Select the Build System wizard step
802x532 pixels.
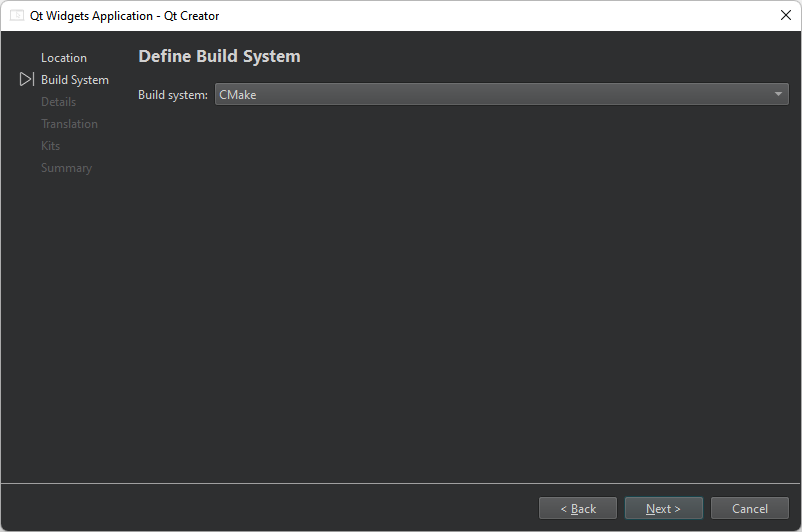tap(75, 80)
